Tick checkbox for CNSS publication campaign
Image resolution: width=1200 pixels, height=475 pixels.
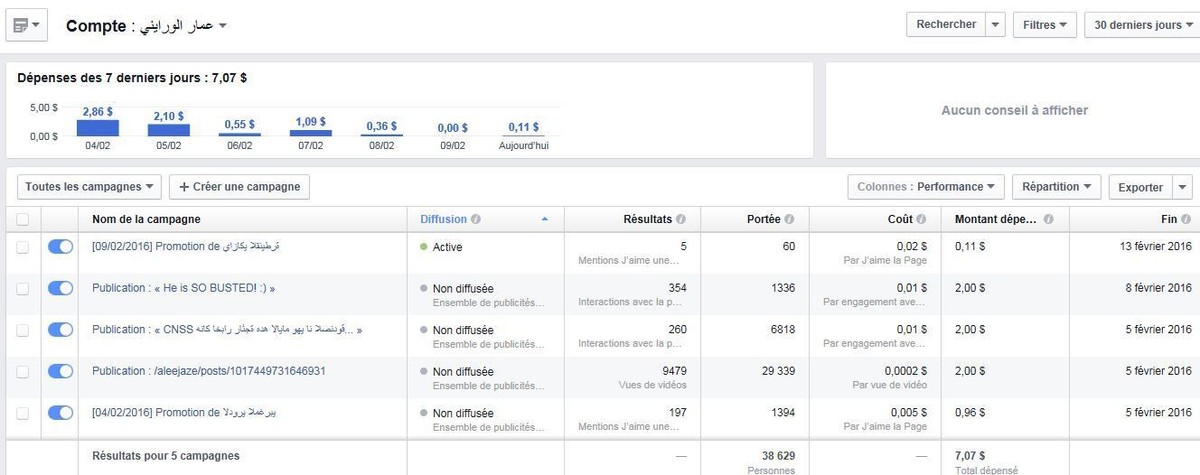click(x=23, y=330)
